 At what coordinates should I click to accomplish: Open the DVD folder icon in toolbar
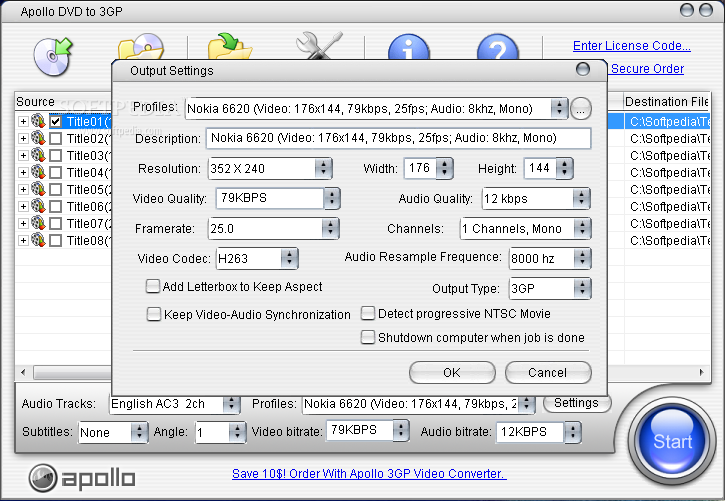pos(141,46)
